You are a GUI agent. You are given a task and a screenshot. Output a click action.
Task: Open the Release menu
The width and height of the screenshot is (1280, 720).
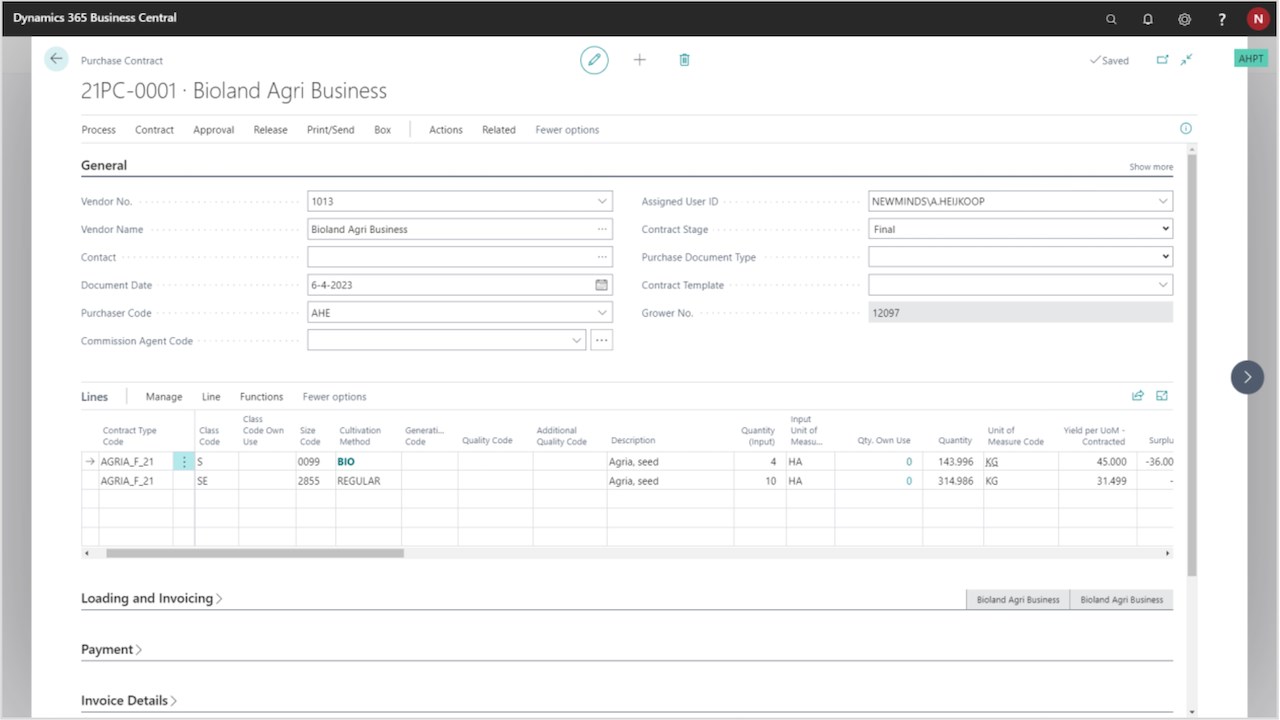point(270,130)
